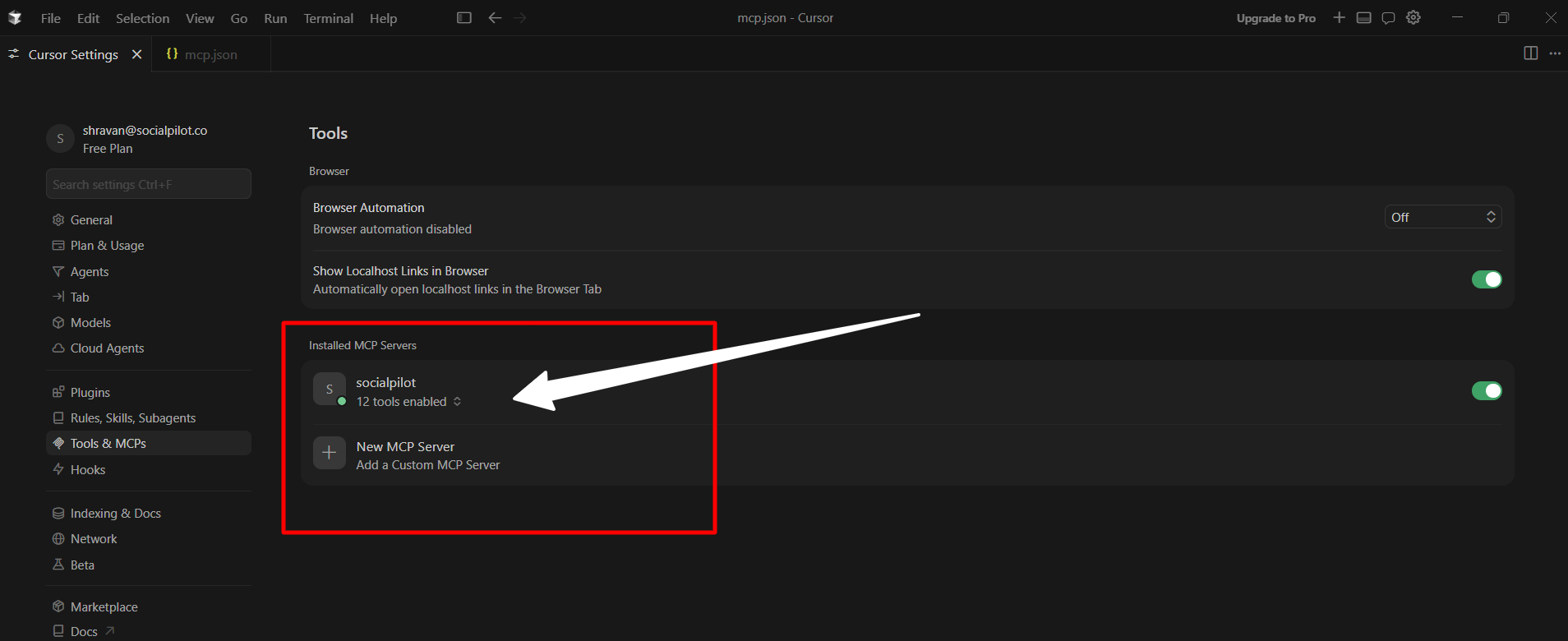The width and height of the screenshot is (1568, 641).
Task: Open the chat bubble icon in title bar
Action: [1389, 17]
